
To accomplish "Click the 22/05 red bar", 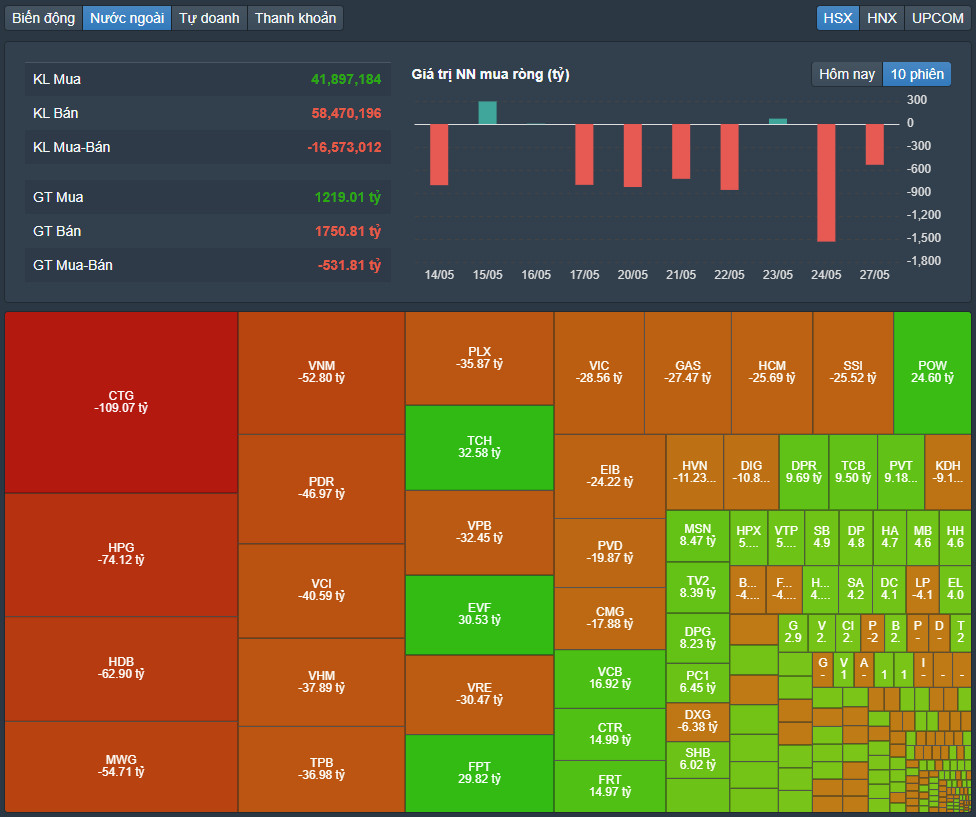I will pos(730,157).
